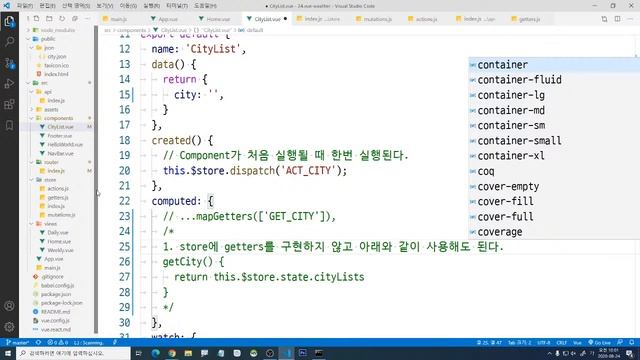Viewport: 640px width, 360px height.
Task: Click the master git branch indicator
Action: 17,342
